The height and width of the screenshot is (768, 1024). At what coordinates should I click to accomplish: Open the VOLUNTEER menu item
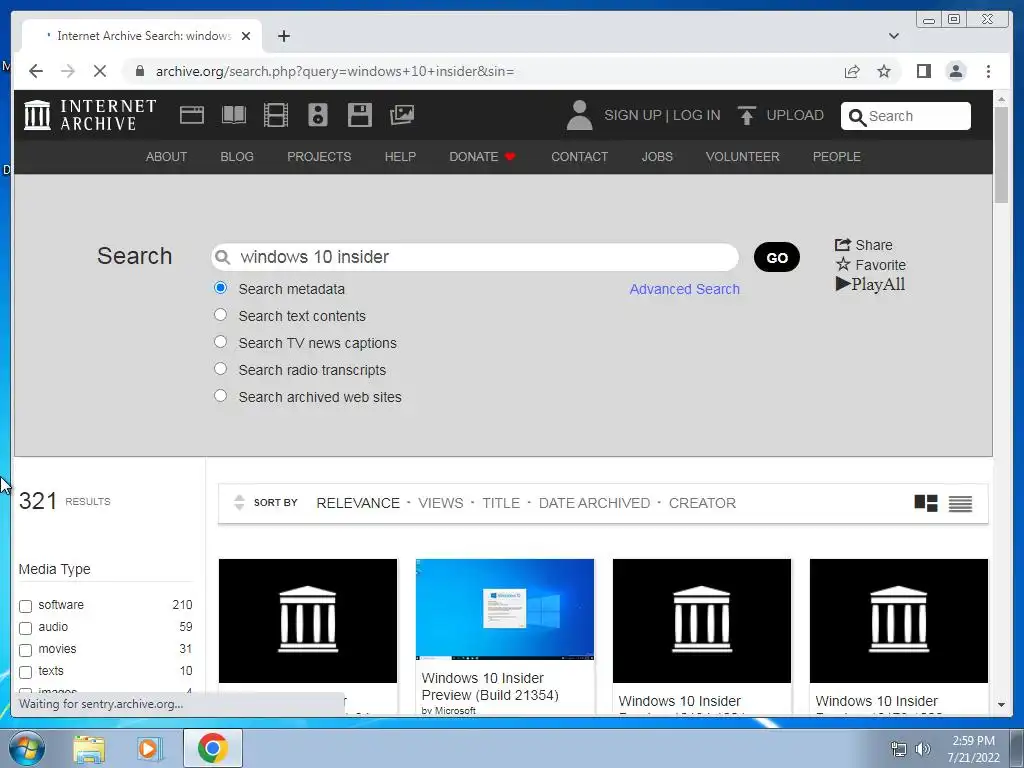tap(743, 157)
